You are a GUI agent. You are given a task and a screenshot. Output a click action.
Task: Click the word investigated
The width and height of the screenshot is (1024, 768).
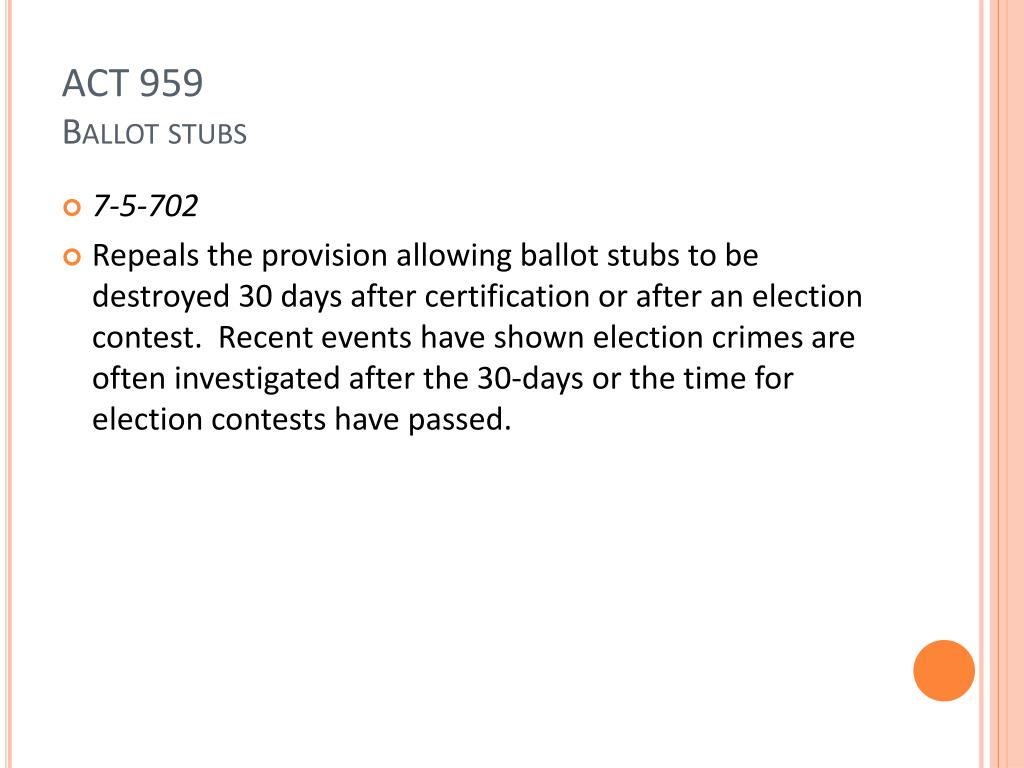pos(257,379)
